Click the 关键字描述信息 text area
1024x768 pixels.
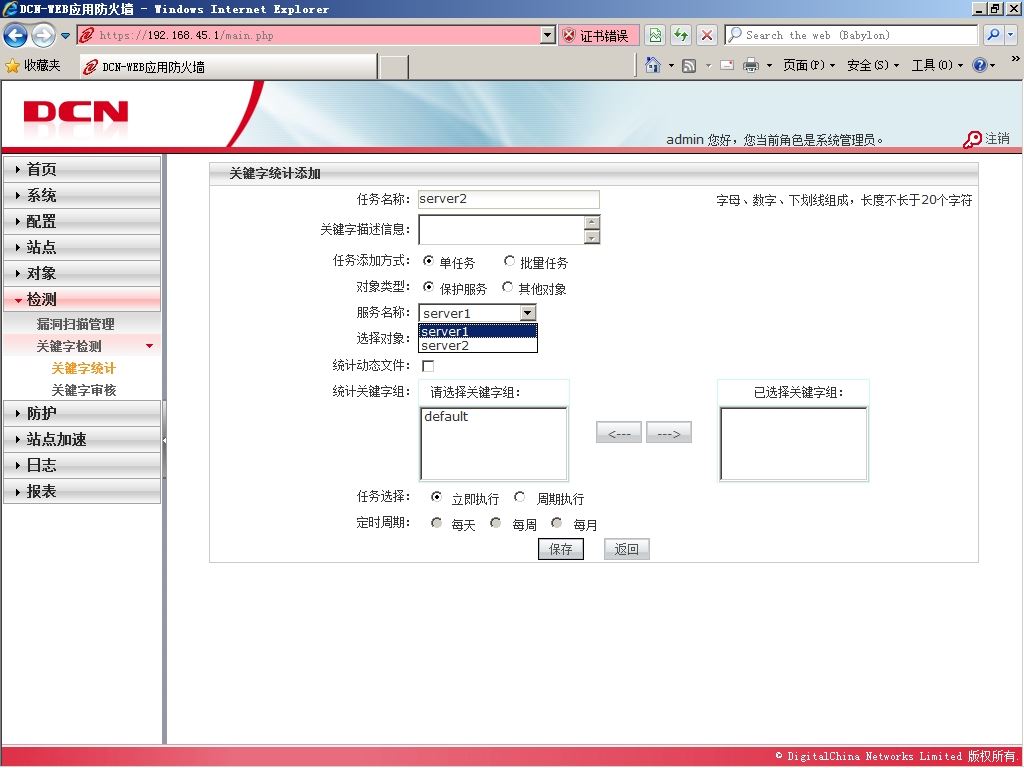pos(502,230)
